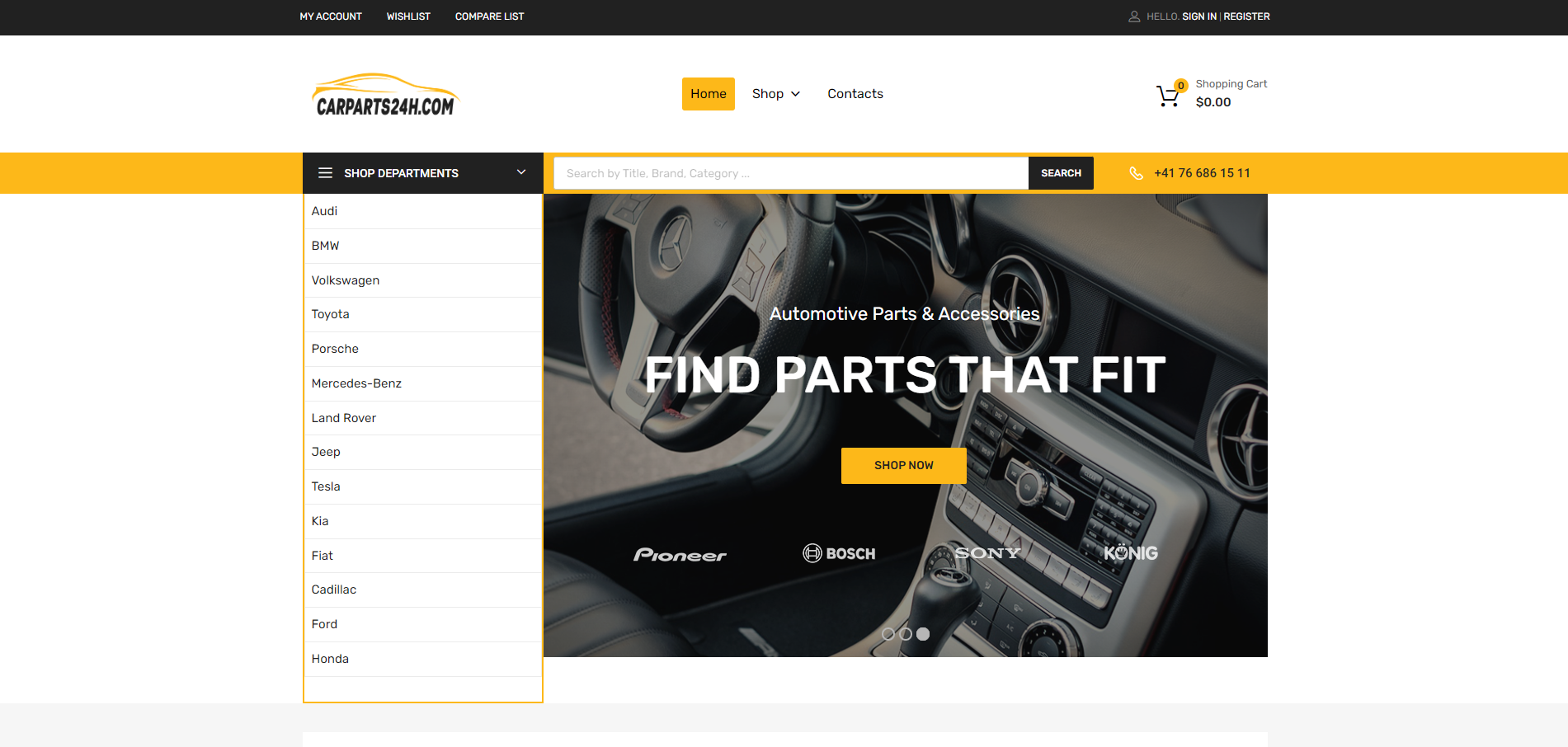Select the Volkswagen department

coord(422,280)
